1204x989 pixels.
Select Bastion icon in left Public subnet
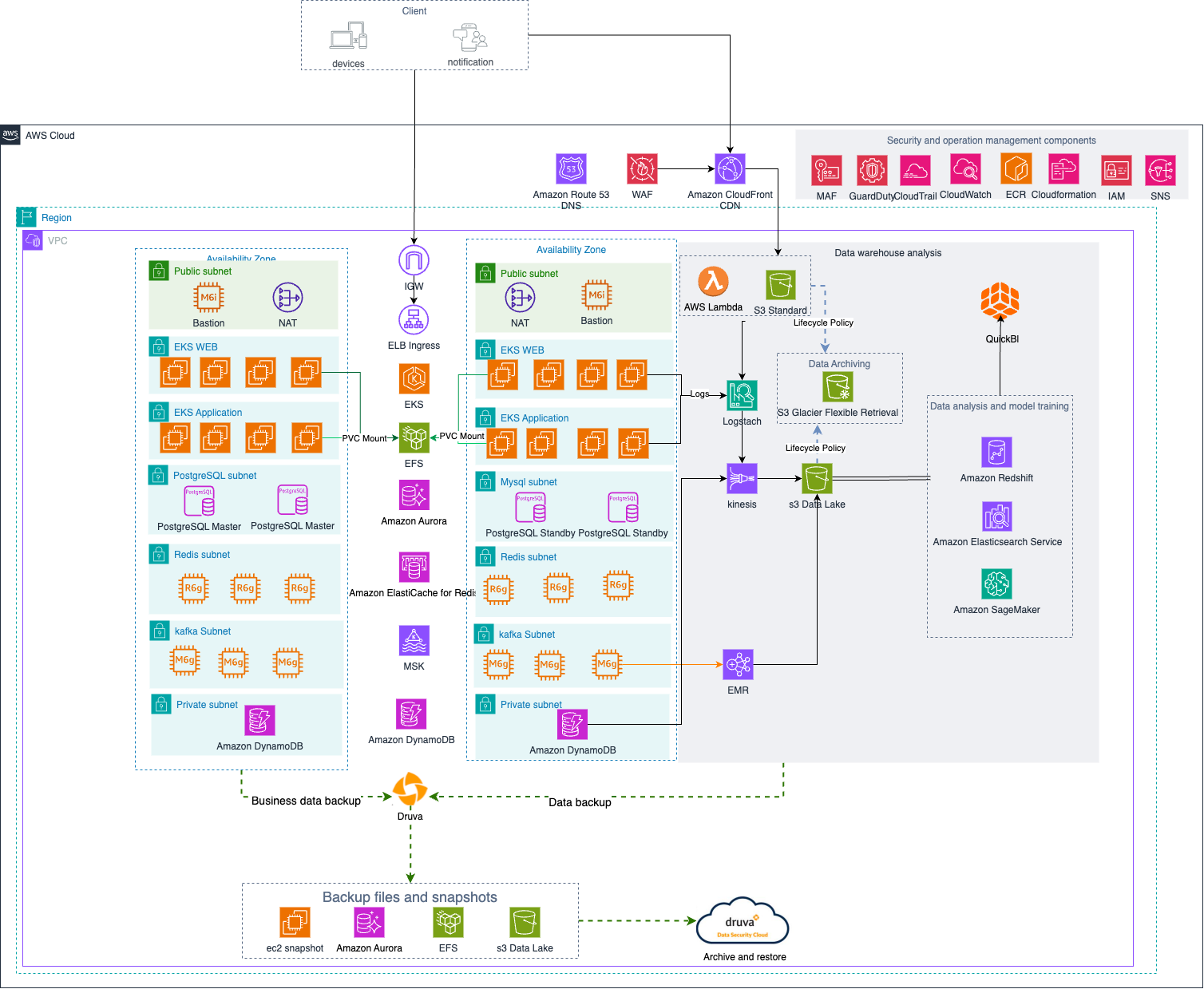pos(208,297)
